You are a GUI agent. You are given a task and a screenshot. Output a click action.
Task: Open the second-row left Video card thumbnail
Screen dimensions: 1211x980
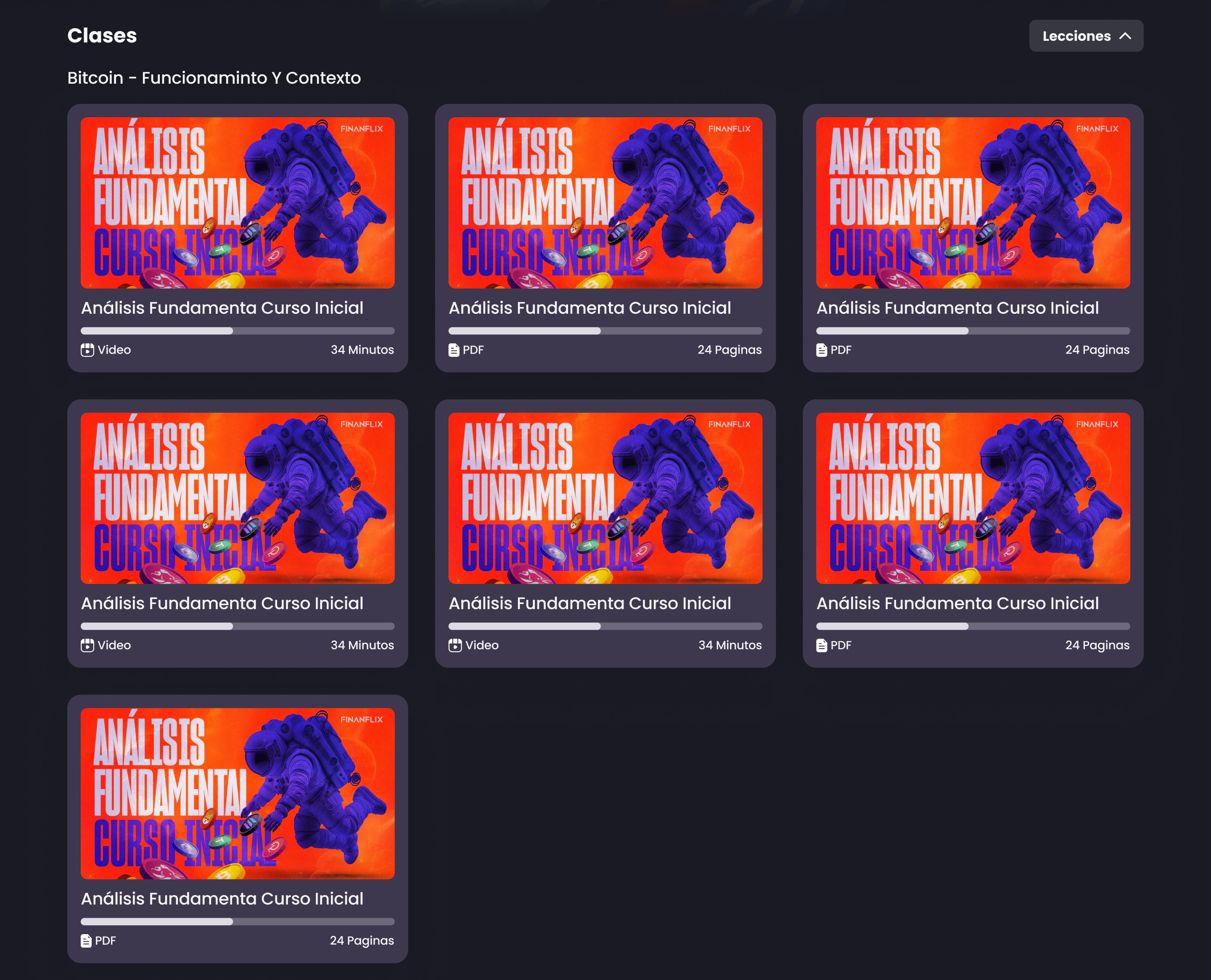click(238, 498)
